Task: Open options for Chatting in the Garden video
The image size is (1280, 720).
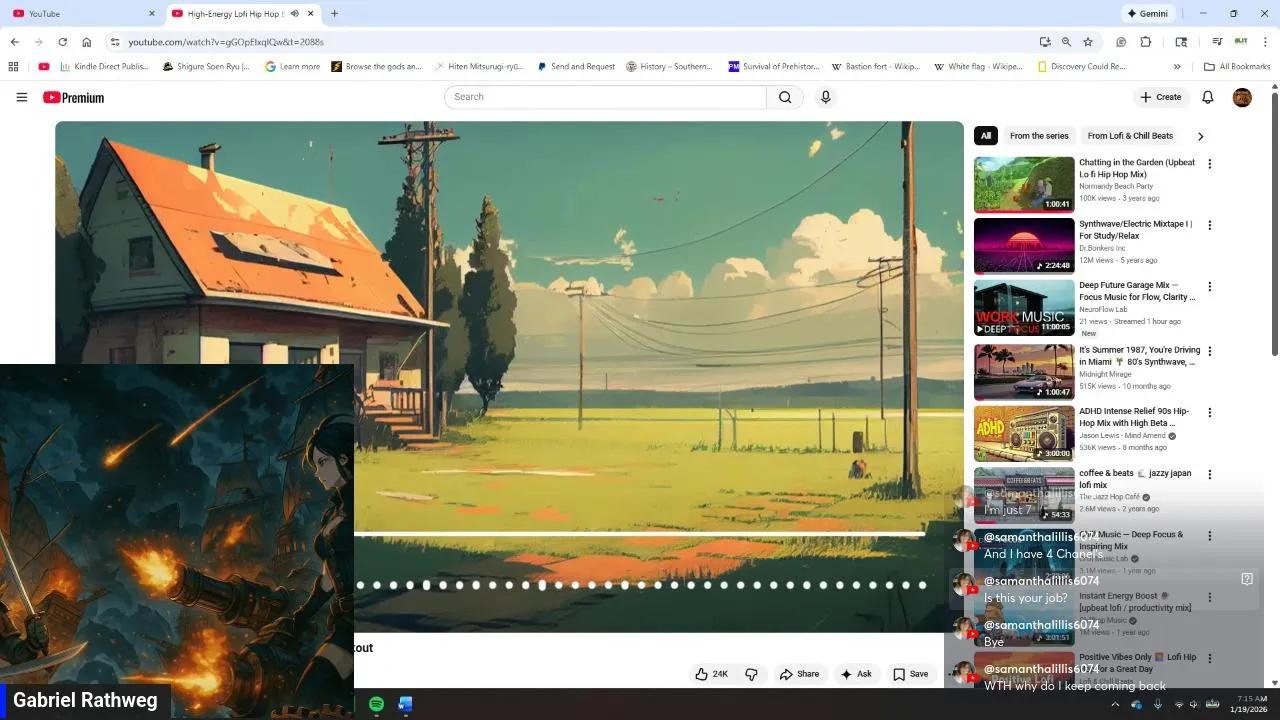Action: (1210, 163)
